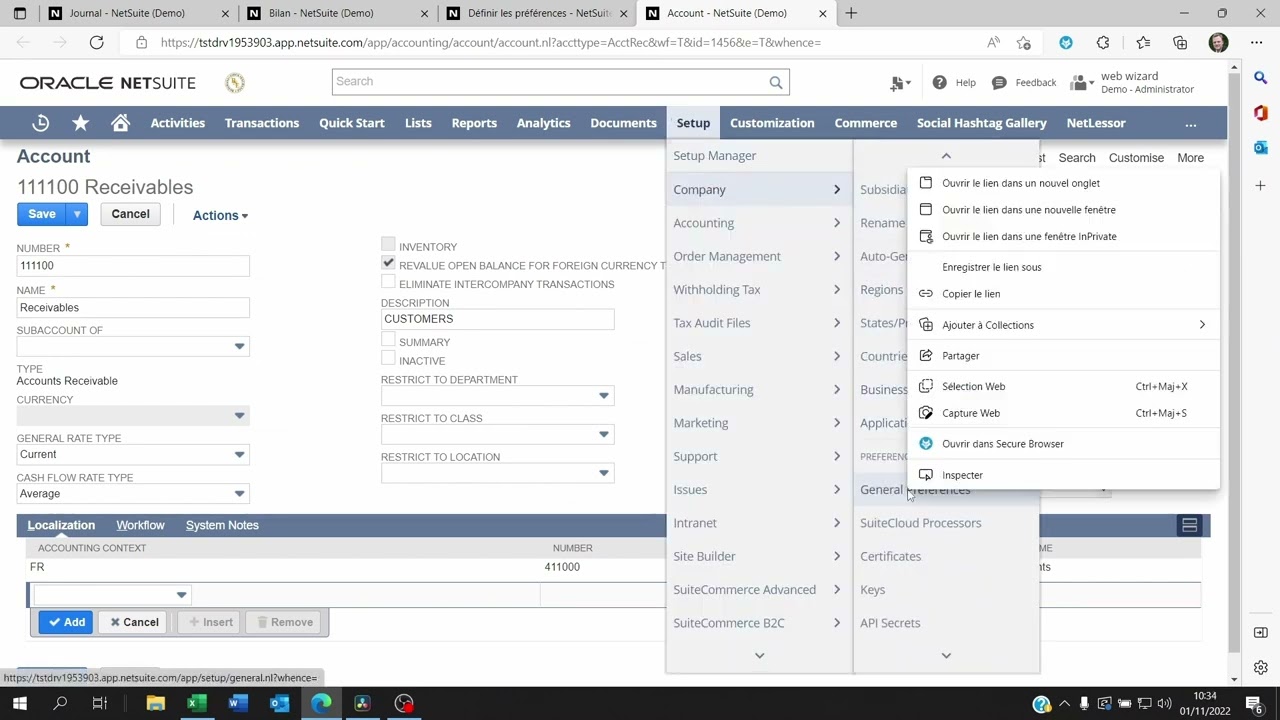Open the Certificates link
Viewport: 1280px width, 720px height.
(x=890, y=556)
